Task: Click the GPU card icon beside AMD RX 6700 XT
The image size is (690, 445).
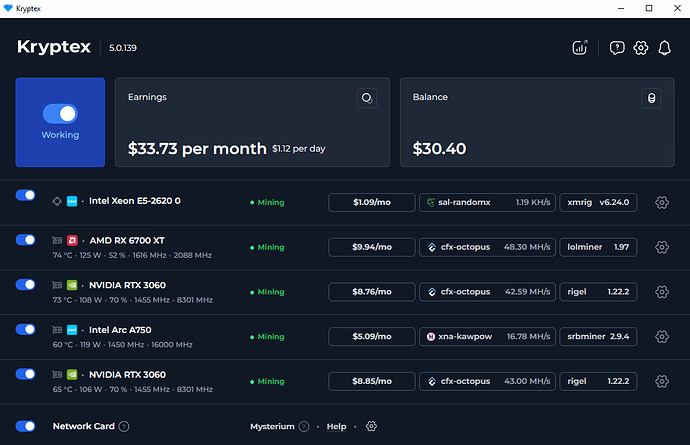Action: [x=57, y=240]
